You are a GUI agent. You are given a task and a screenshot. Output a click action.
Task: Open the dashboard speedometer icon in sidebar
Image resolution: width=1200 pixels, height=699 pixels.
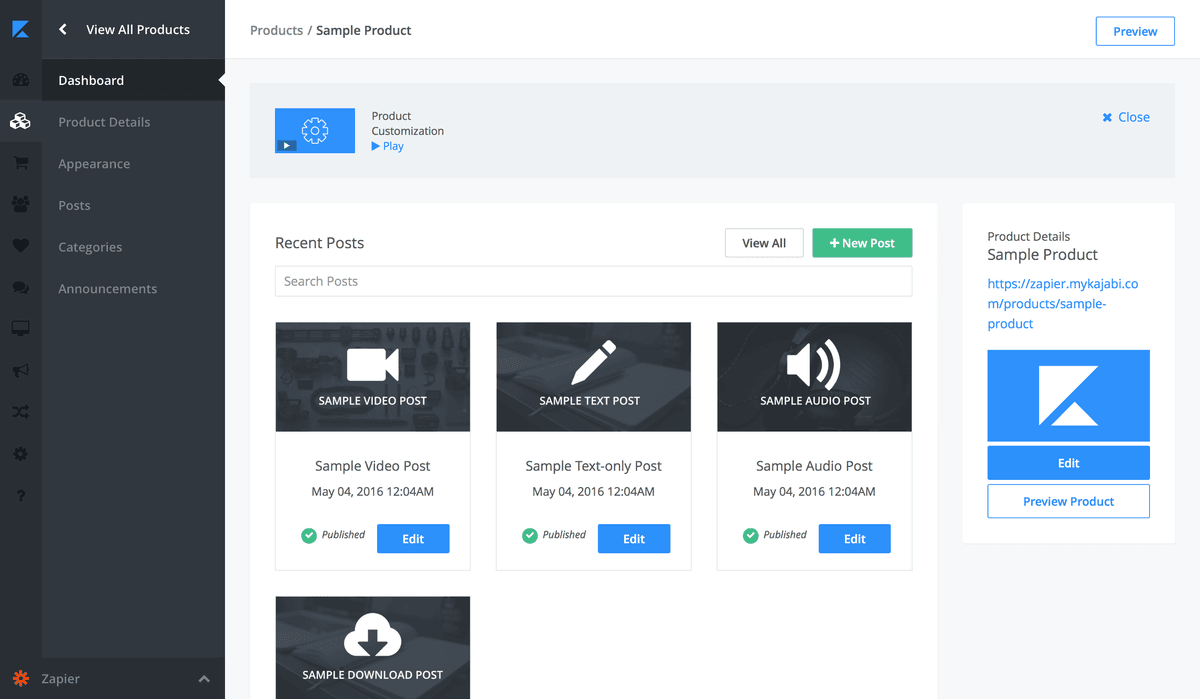click(20, 80)
